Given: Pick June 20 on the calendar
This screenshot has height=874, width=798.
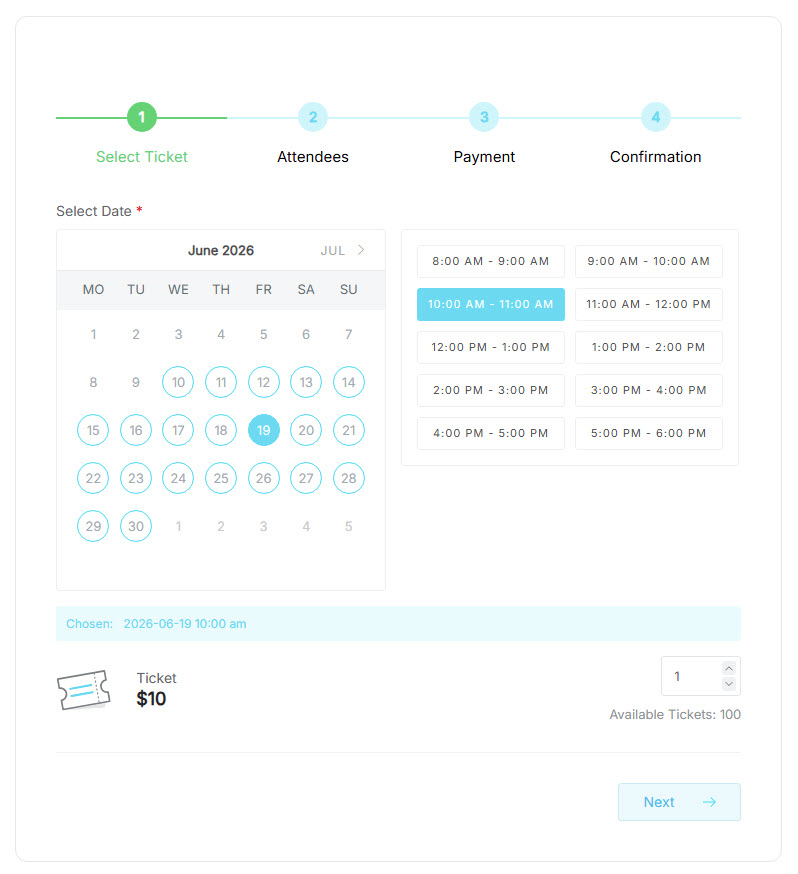Looking at the screenshot, I should pyautogui.click(x=306, y=430).
